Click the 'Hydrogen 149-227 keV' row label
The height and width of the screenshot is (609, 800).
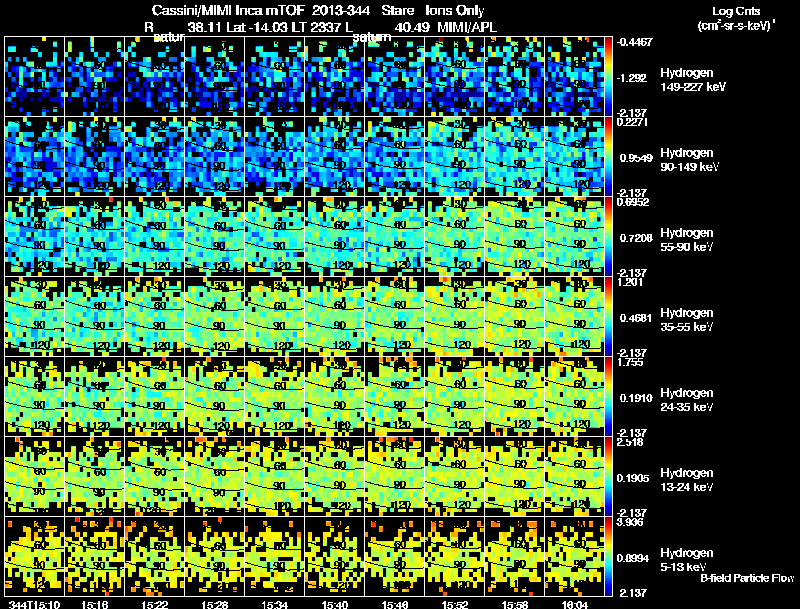692,80
